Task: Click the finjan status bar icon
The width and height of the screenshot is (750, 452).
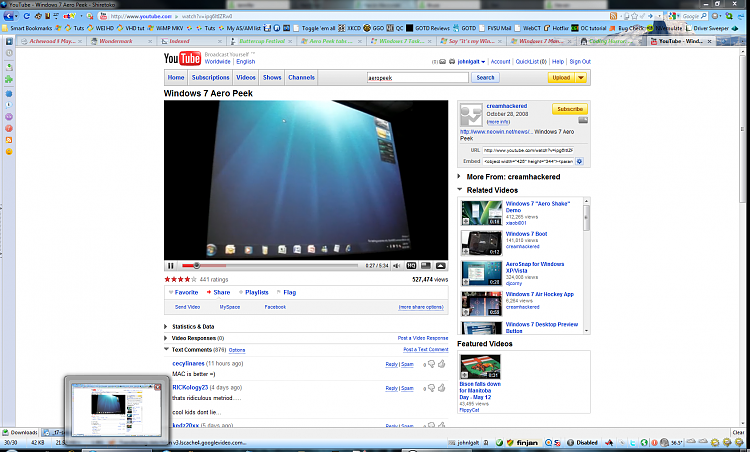Action: [x=522, y=442]
